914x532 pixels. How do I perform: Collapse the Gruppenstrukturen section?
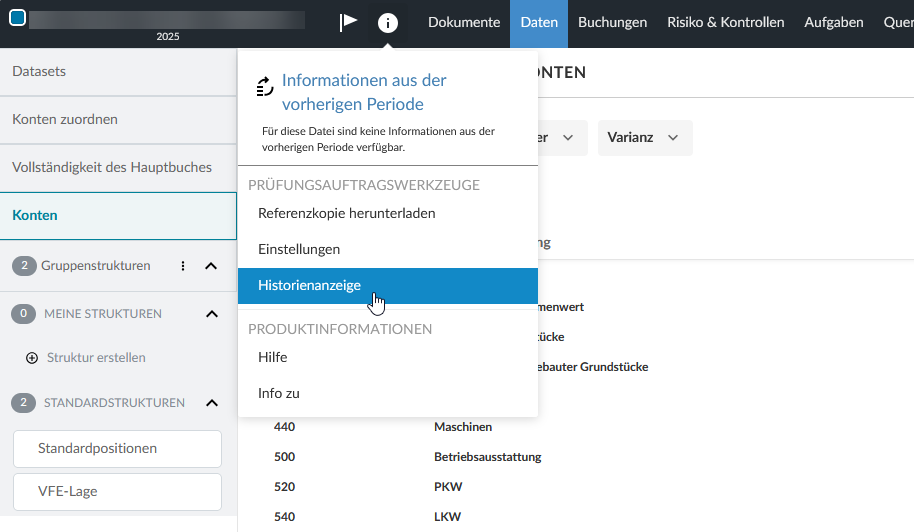coord(211,266)
